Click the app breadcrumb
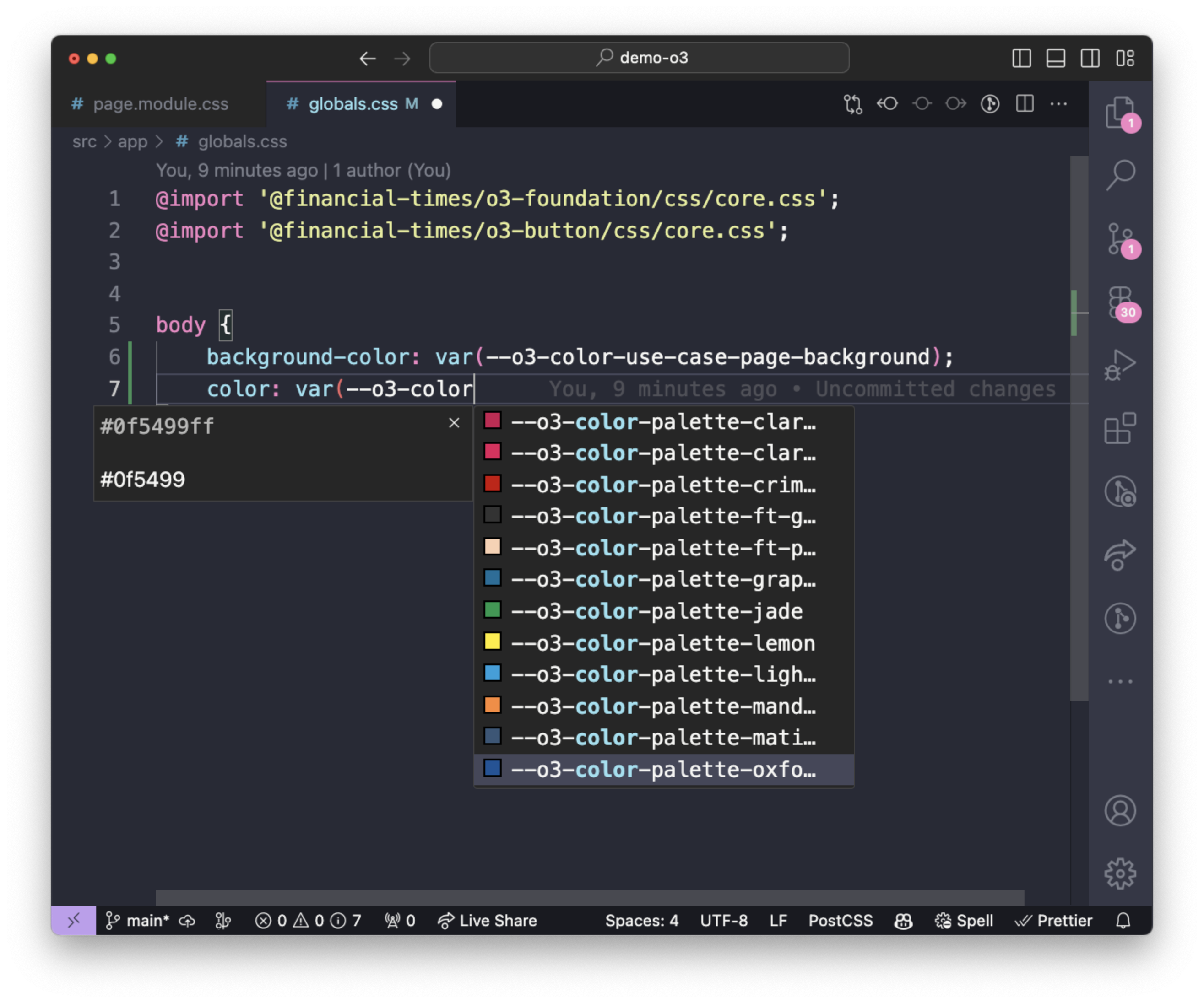The width and height of the screenshot is (1204, 1003). coord(132,141)
